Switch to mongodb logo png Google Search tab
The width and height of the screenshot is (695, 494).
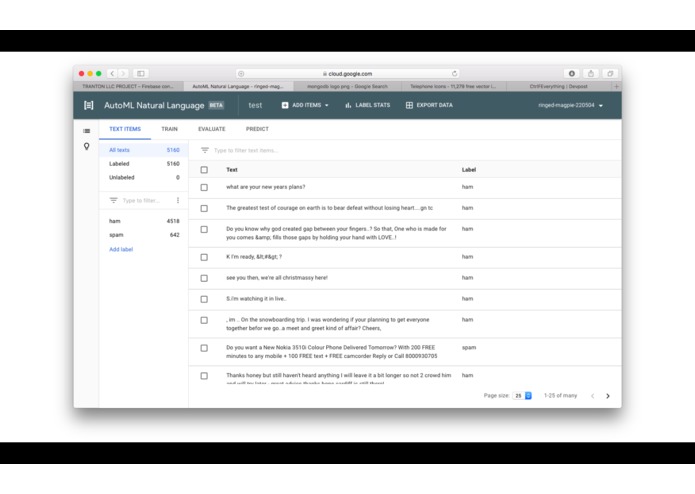347,86
